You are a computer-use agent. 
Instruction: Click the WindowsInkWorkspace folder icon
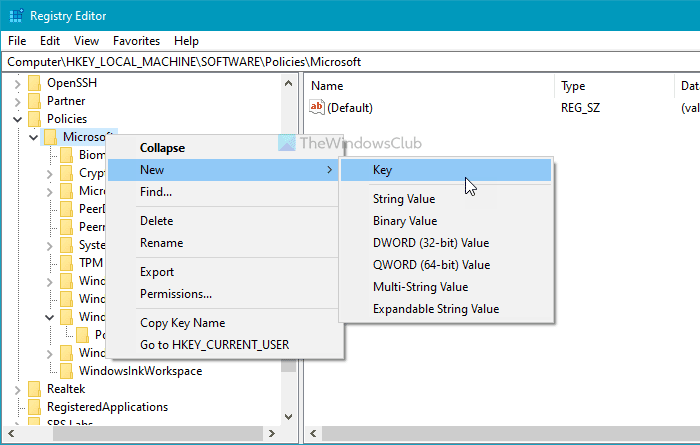(67, 370)
